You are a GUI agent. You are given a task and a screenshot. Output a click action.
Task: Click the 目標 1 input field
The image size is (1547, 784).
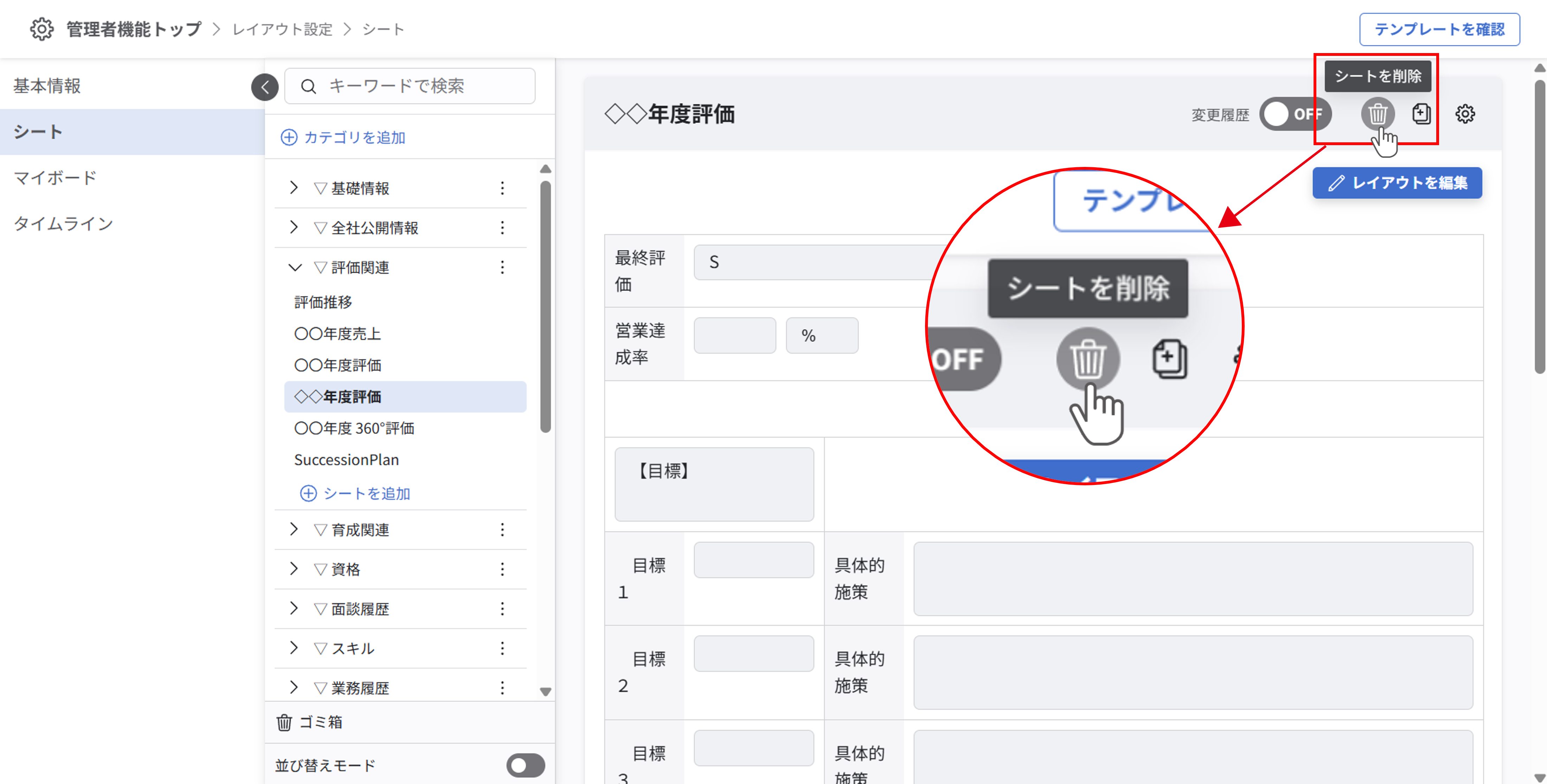(x=754, y=559)
